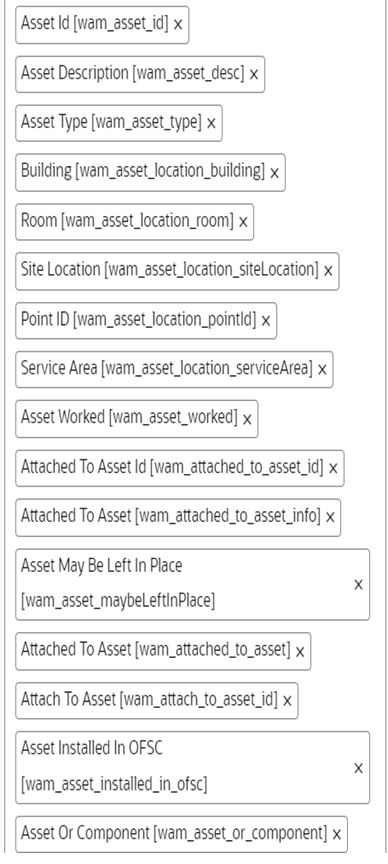Screen dimensions: 388x864
Task: Select the Asset Id label text
Action: (94, 24)
